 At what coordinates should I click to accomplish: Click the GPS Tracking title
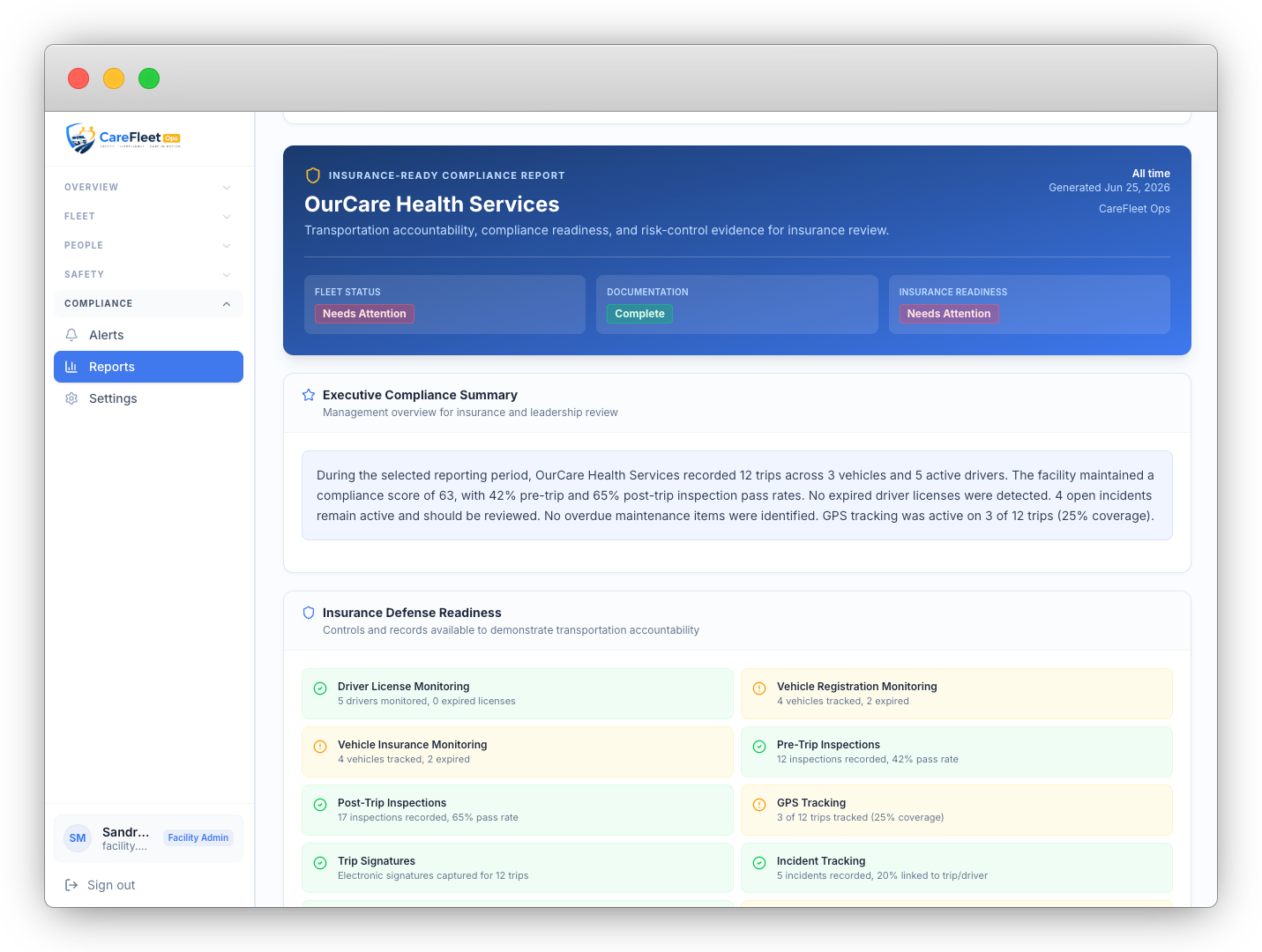click(x=811, y=803)
